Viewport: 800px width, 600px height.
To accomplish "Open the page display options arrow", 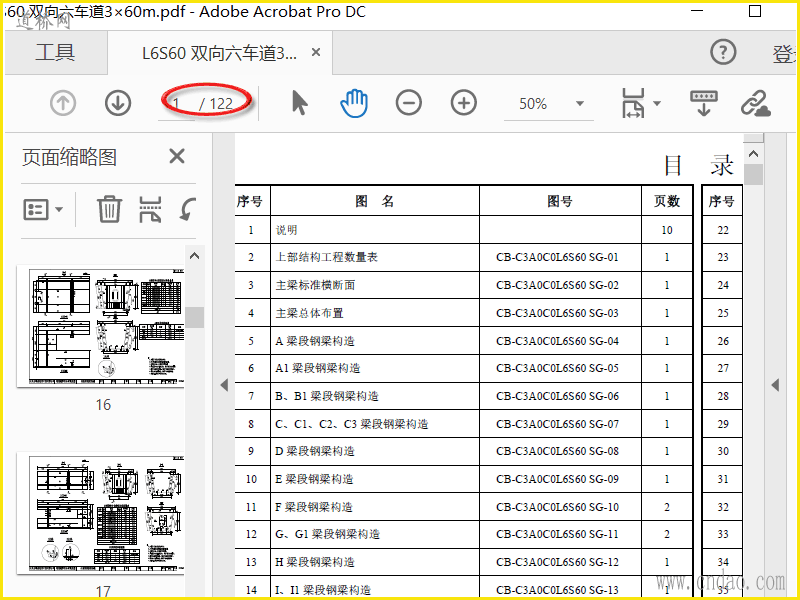I will pyautogui.click(x=657, y=104).
